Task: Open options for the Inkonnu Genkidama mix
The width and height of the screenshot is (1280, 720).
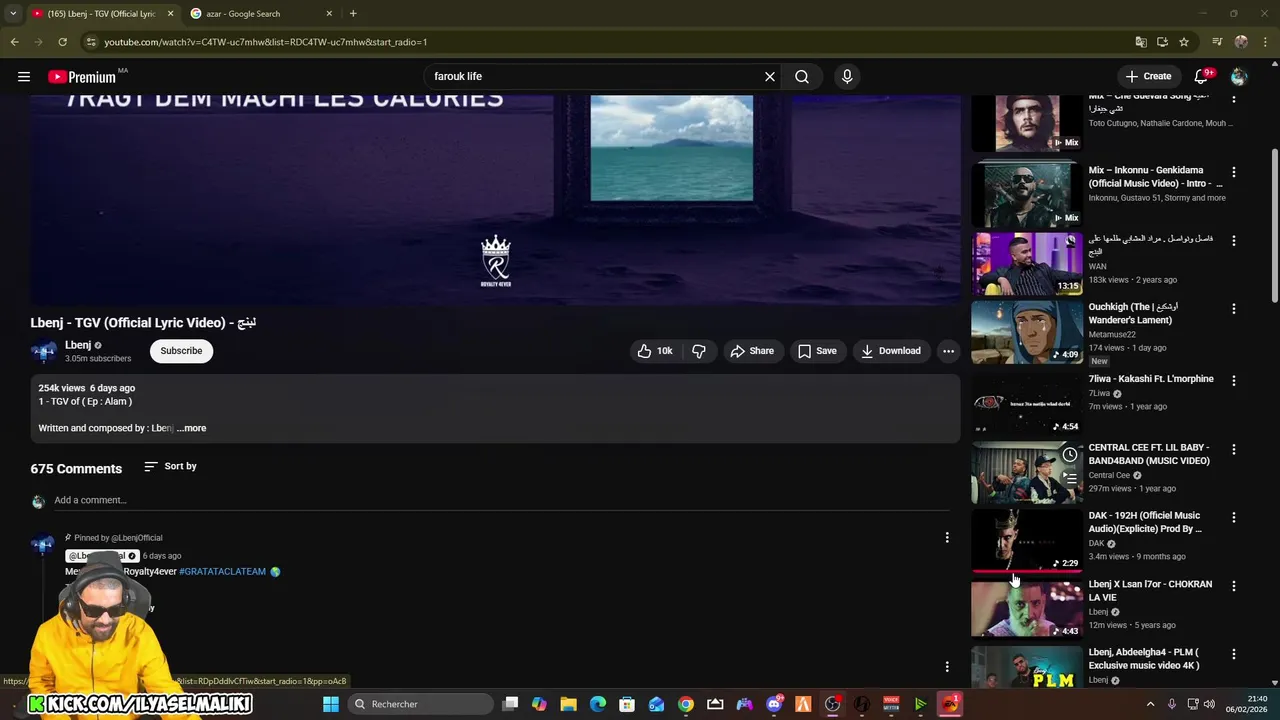Action: [1233, 172]
